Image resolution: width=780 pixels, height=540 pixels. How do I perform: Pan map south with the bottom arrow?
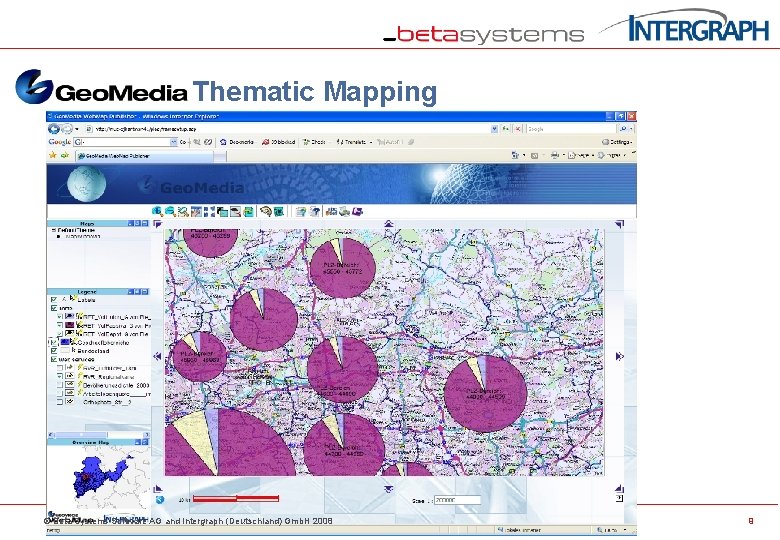click(389, 489)
